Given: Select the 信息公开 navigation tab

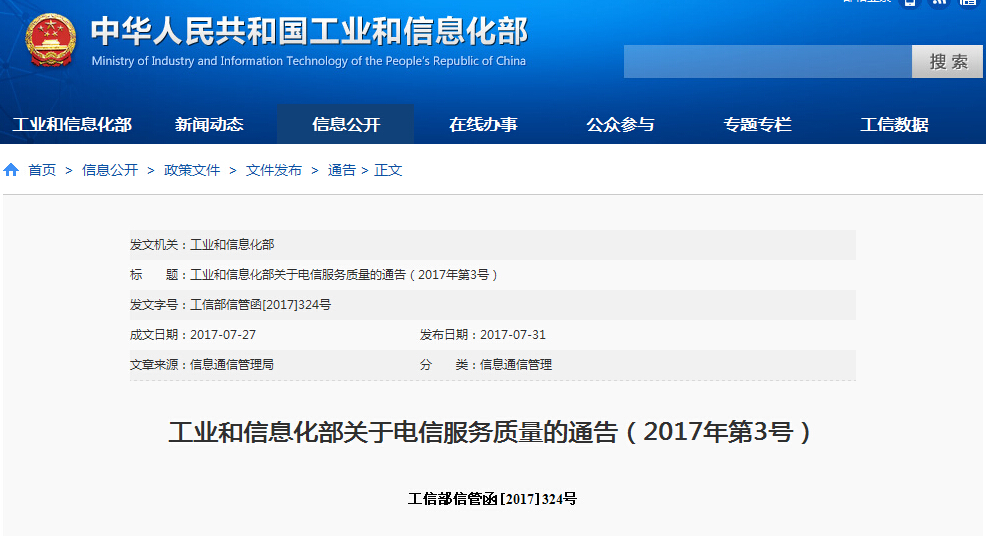Looking at the screenshot, I should (346, 125).
